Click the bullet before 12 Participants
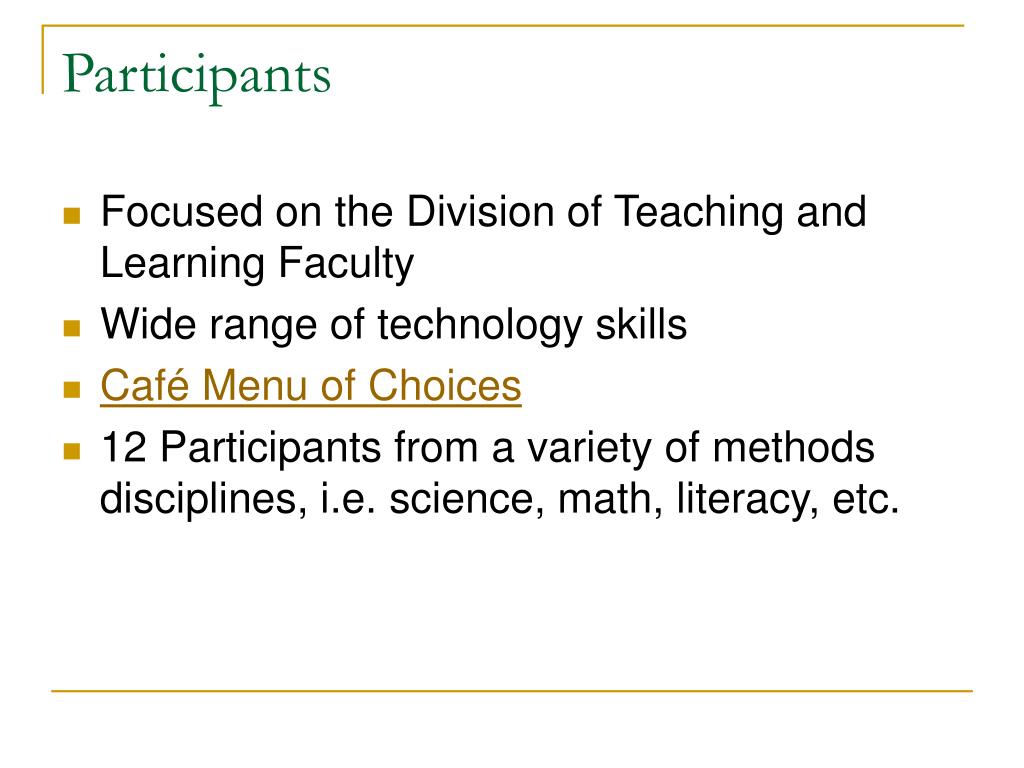The image size is (1024, 768). point(72,451)
